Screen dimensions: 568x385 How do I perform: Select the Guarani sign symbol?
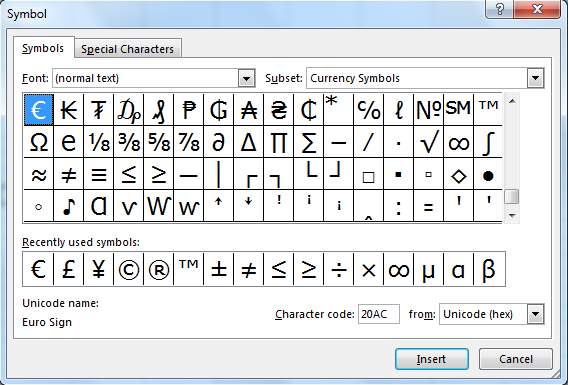(x=219, y=110)
